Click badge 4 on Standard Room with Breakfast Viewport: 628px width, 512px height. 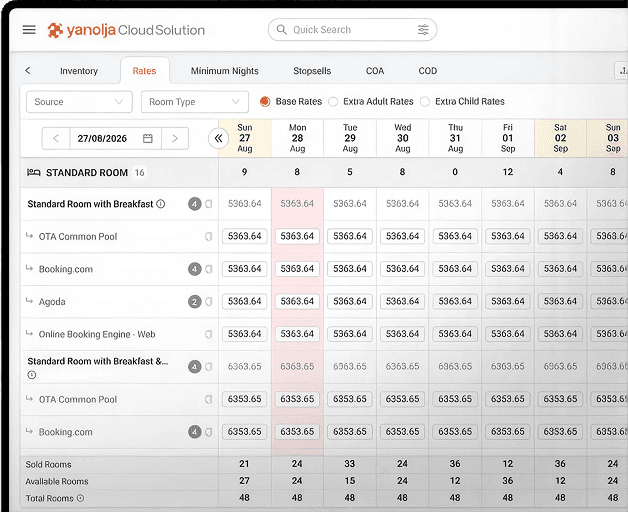click(195, 204)
